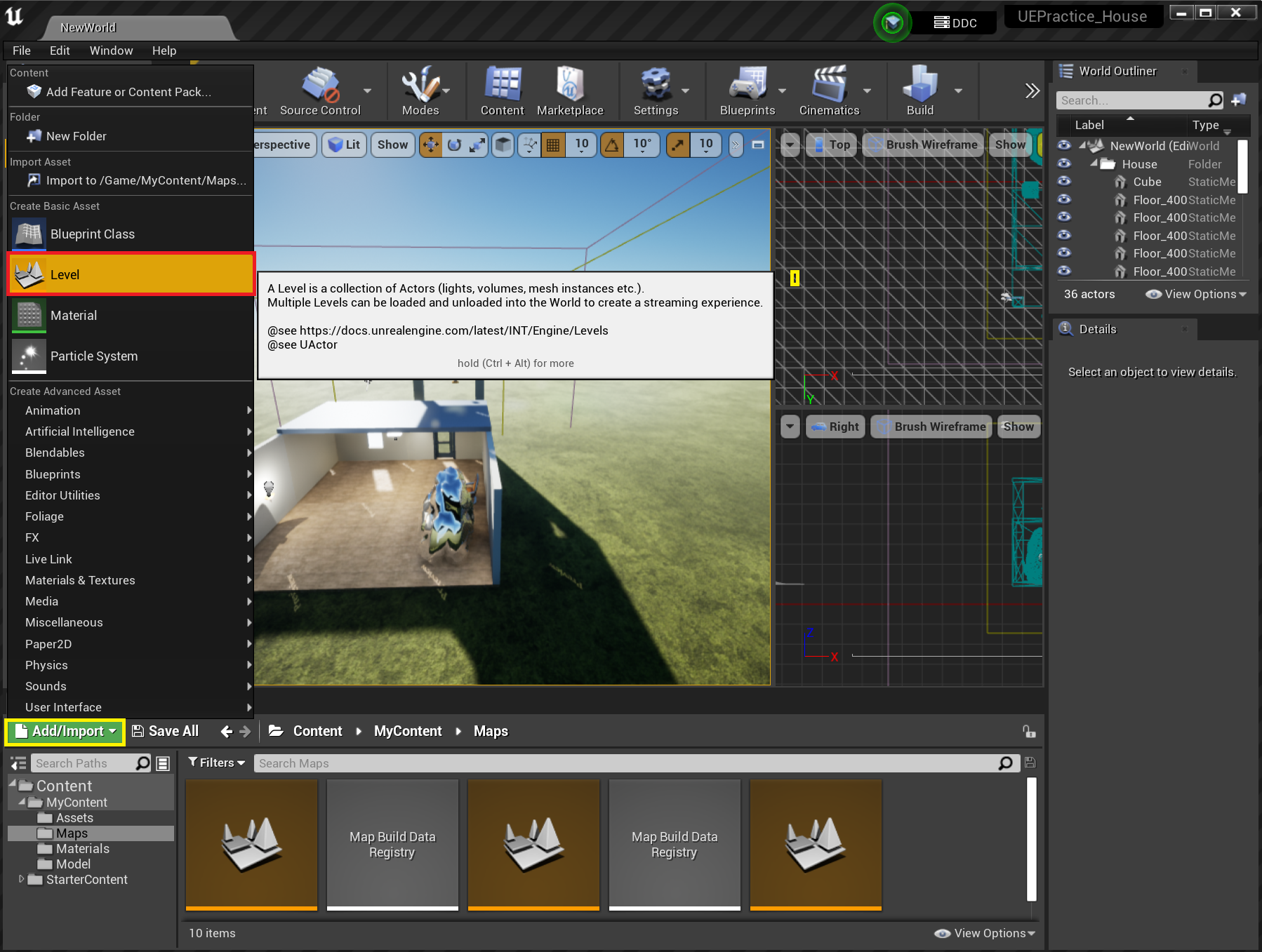Choose Material from asset menu
This screenshot has height=952, width=1262.
(x=131, y=315)
